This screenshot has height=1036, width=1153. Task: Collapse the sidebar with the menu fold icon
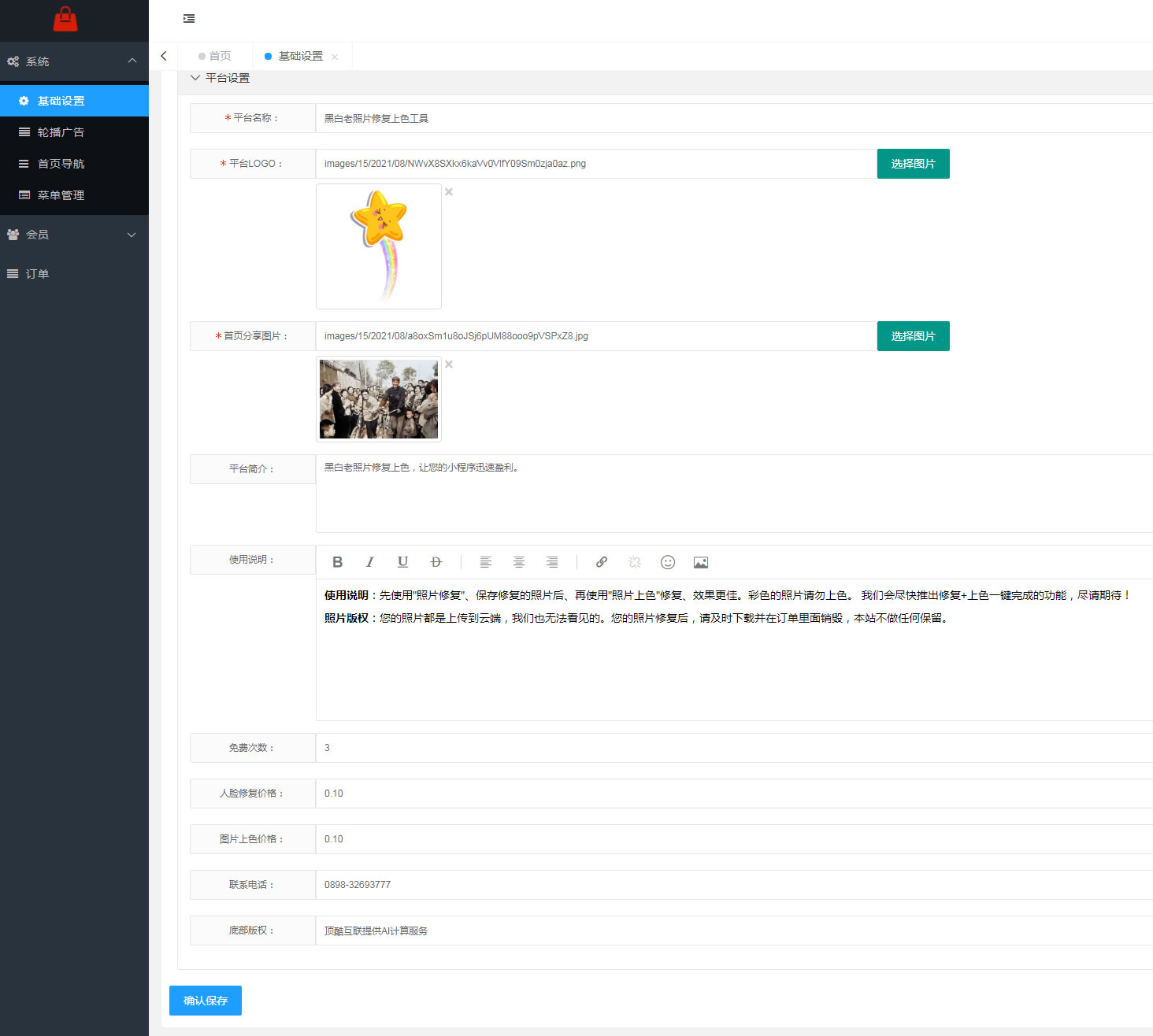click(x=189, y=18)
